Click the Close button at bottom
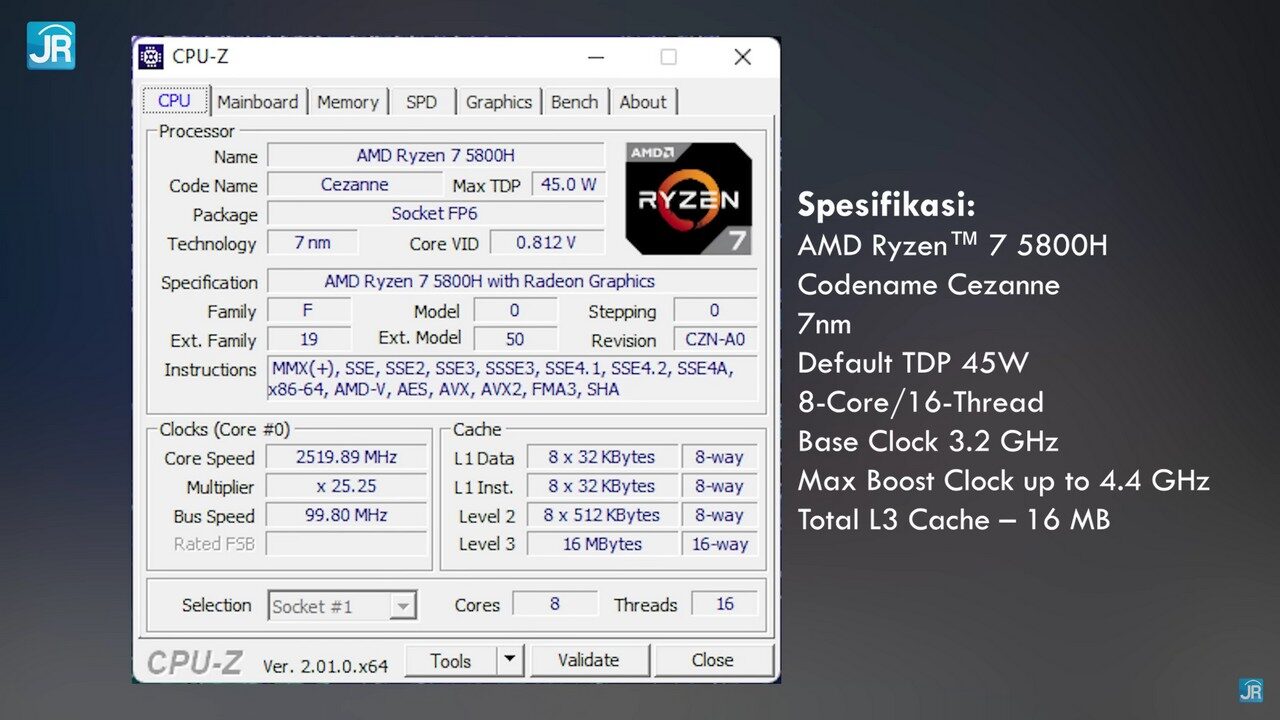The height and width of the screenshot is (720, 1280). 712,661
